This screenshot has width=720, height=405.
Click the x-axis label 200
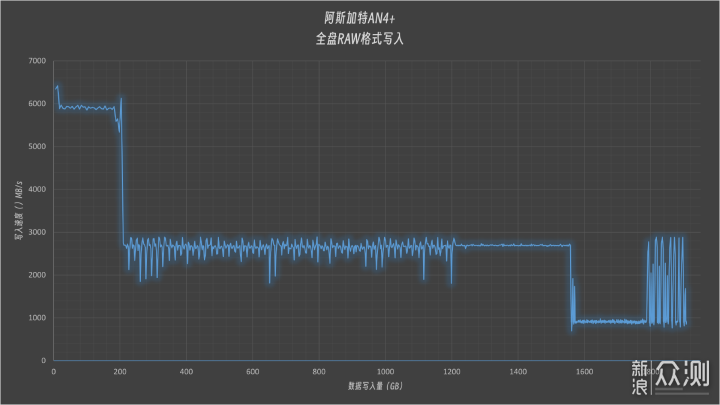120,372
